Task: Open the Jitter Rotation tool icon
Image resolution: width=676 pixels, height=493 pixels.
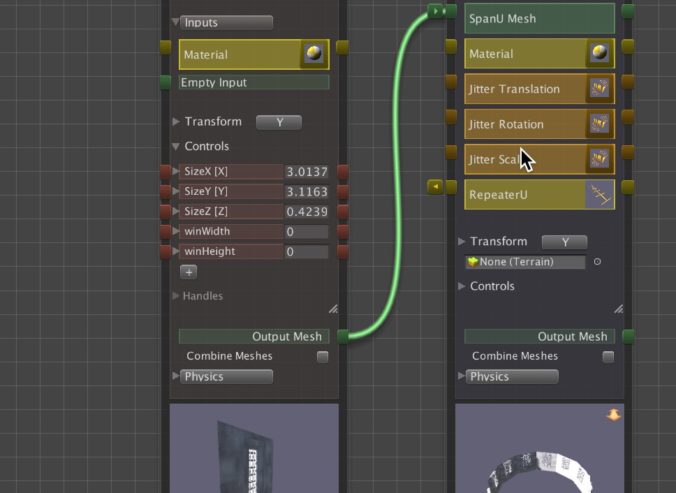Action: pos(600,125)
